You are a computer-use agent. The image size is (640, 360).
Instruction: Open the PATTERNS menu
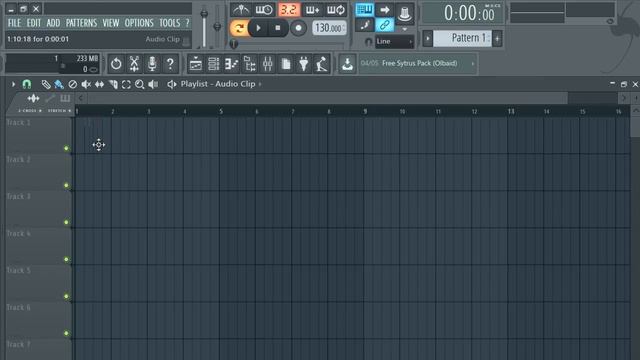coord(81,23)
